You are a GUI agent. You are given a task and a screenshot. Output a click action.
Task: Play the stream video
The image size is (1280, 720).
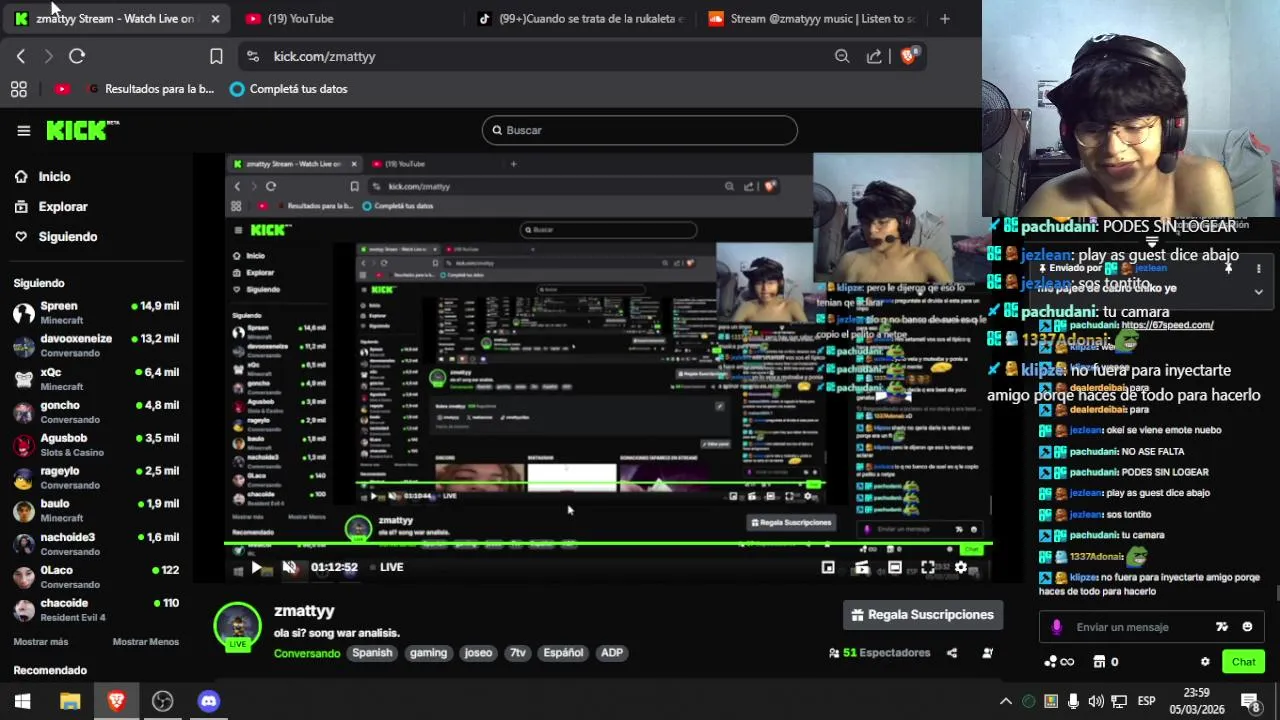pyautogui.click(x=256, y=567)
